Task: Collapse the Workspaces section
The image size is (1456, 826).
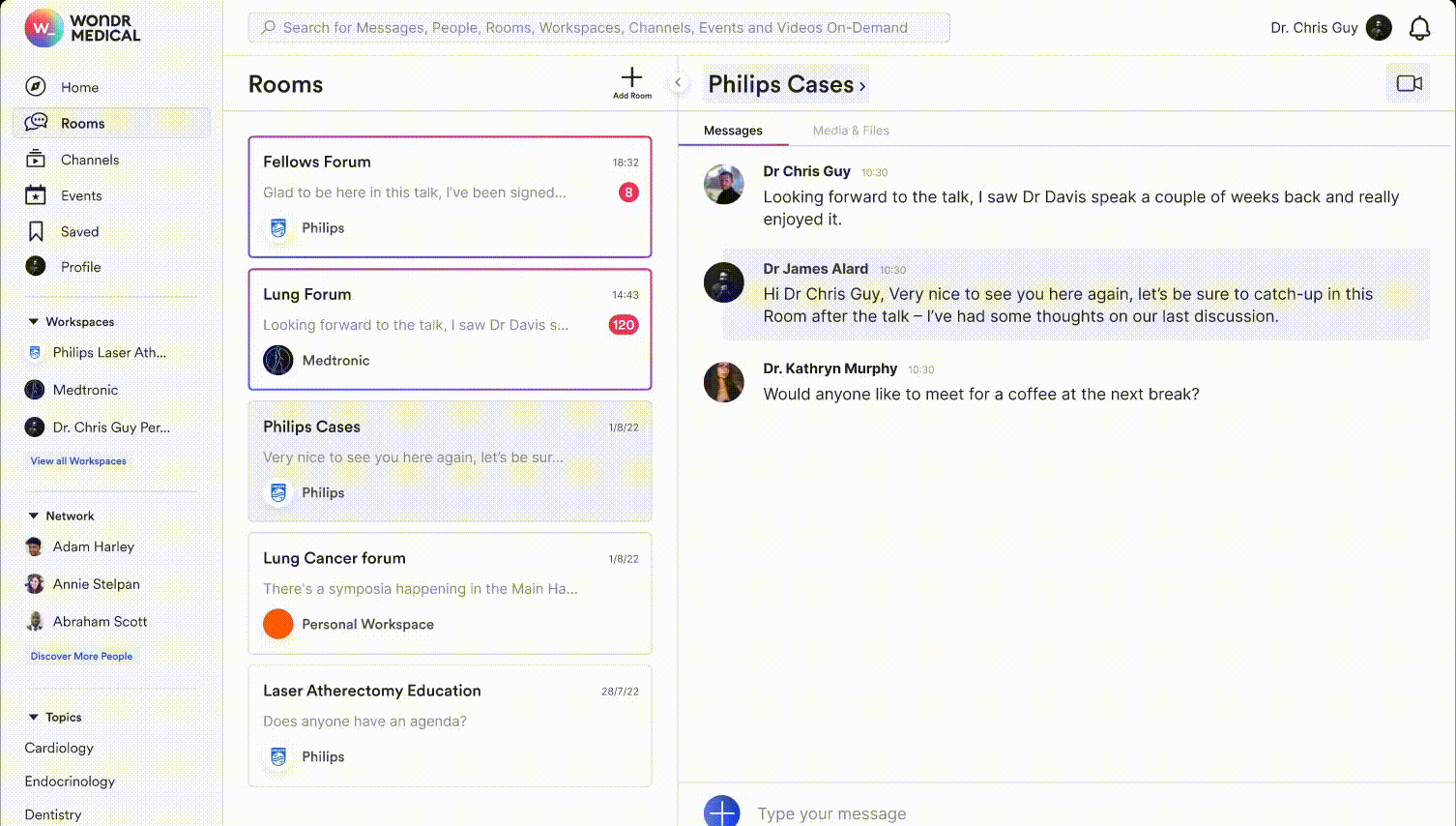Action: pyautogui.click(x=34, y=321)
